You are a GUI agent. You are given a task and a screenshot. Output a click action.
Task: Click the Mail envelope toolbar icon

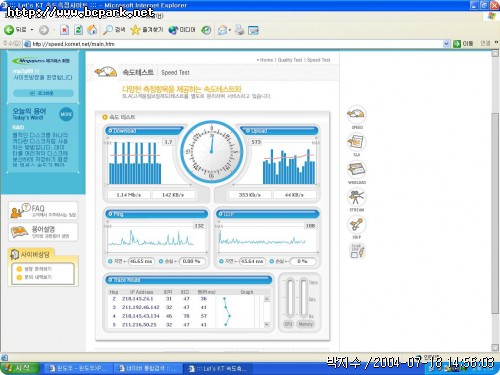[x=222, y=30]
